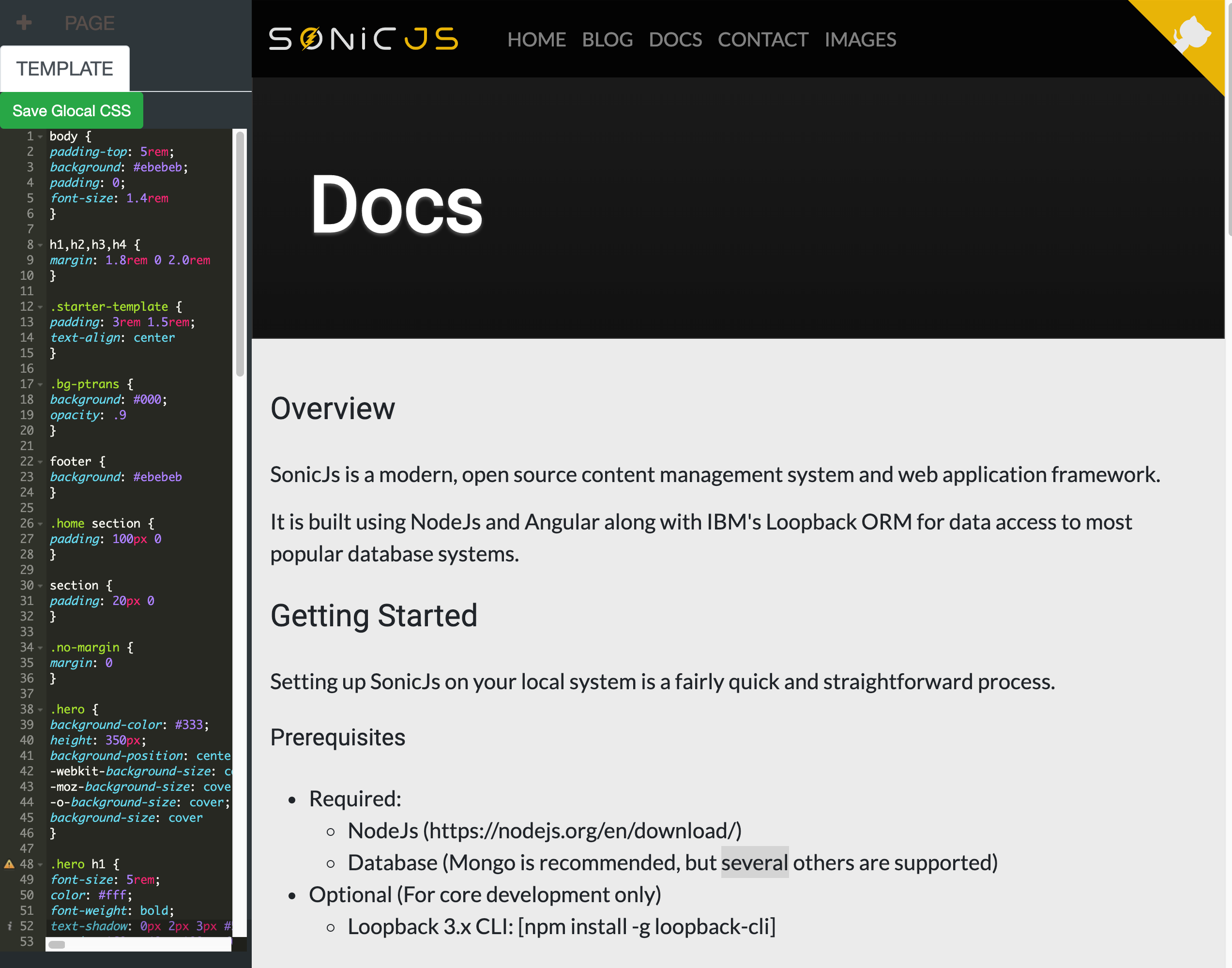1232x968 pixels.
Task: Click the warning icon on line 48
Action: pos(9,864)
